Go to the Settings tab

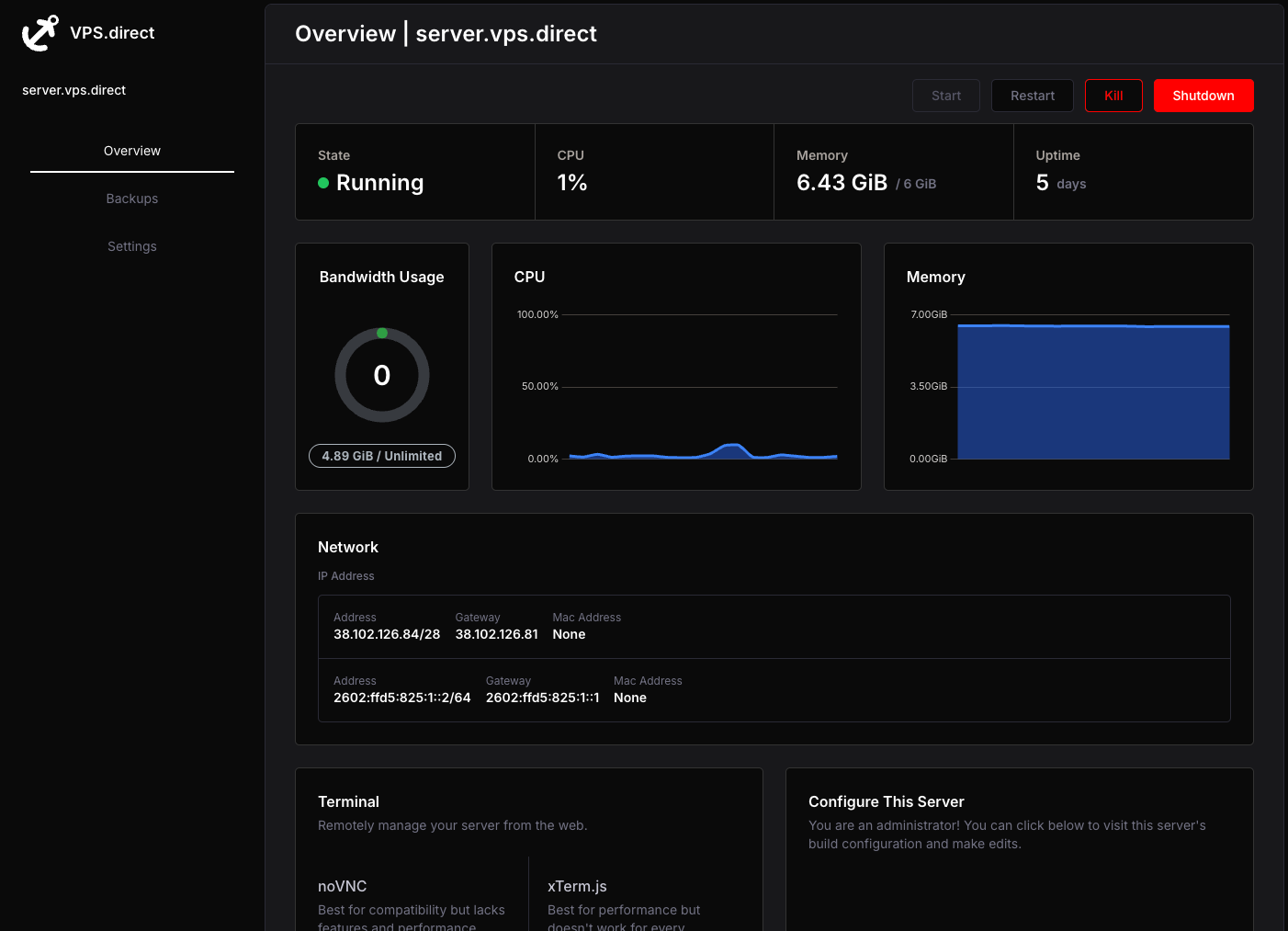coord(132,246)
